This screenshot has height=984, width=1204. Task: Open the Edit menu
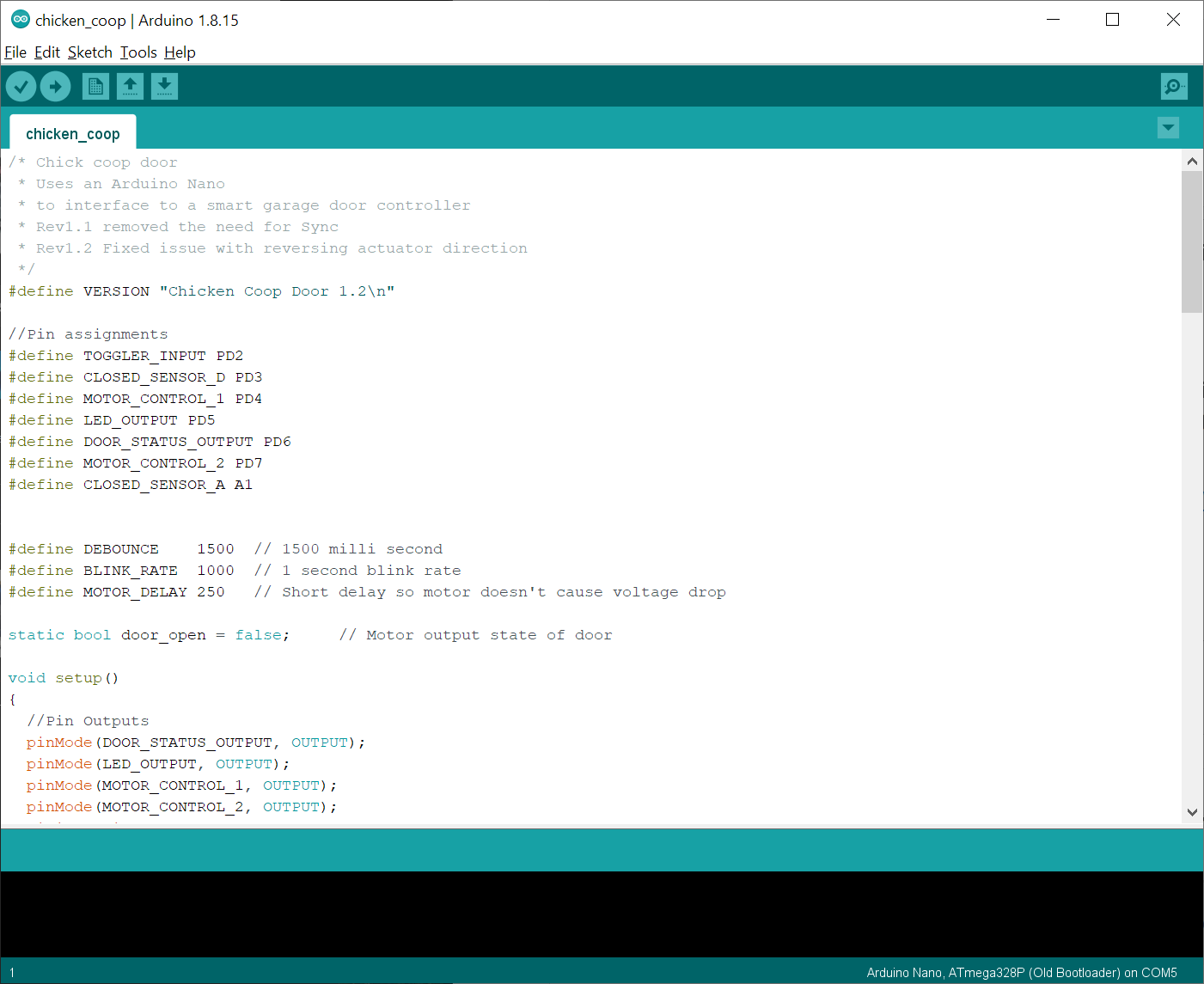tap(47, 52)
